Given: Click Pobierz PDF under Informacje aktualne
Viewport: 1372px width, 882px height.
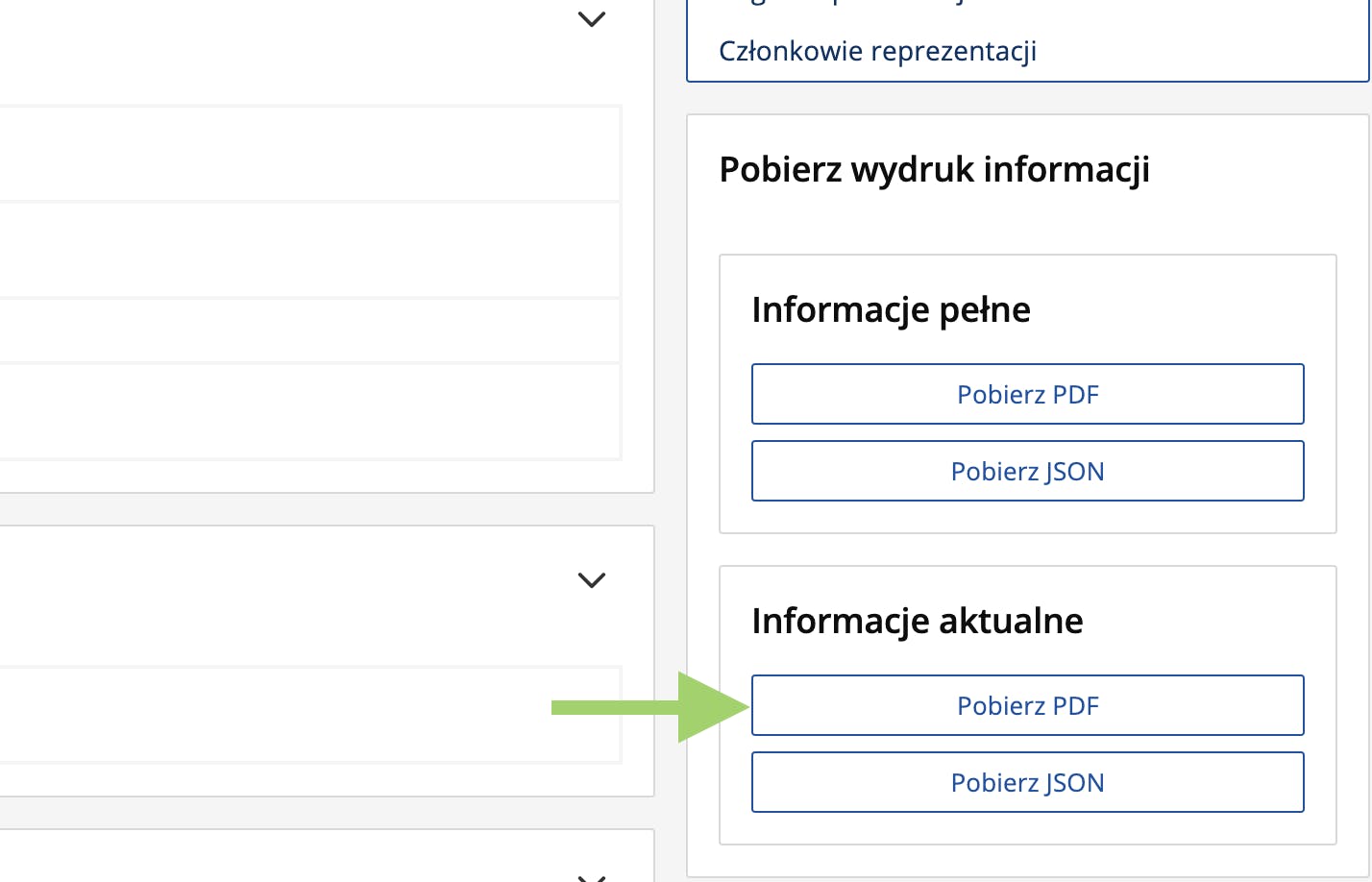Looking at the screenshot, I should 1027,705.
